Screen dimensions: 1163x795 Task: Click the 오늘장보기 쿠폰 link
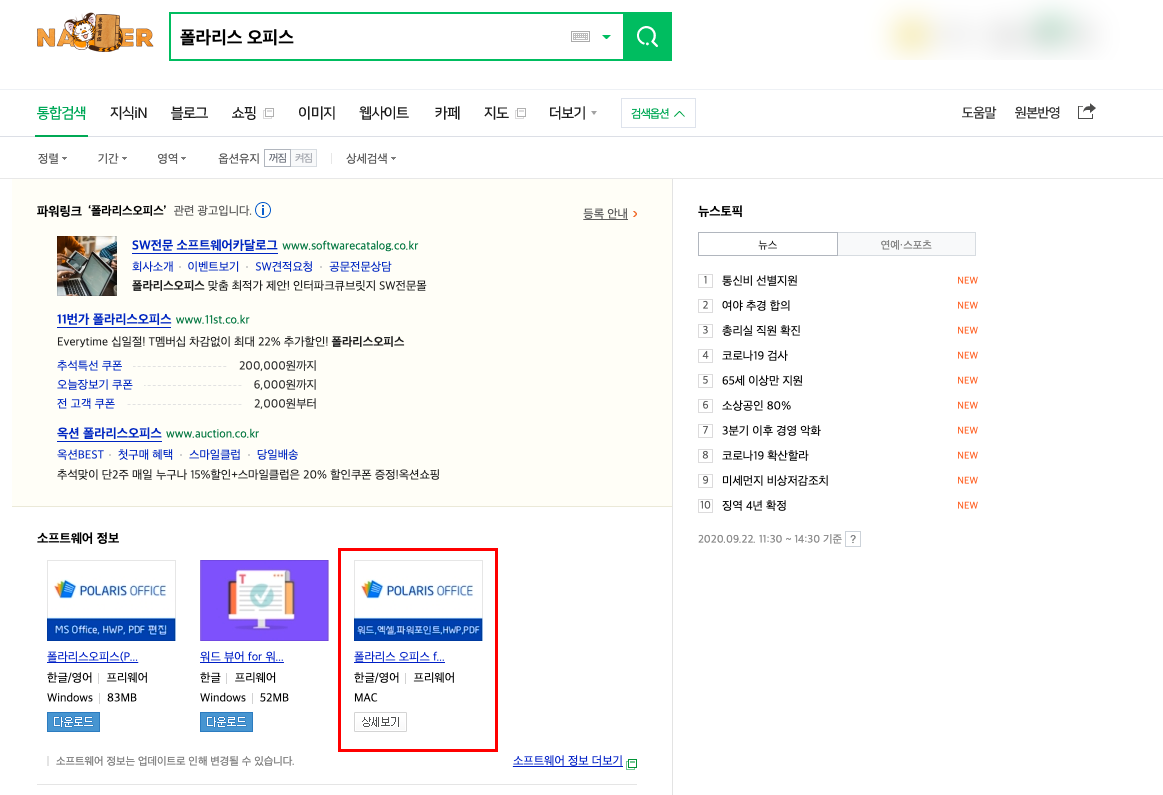(x=95, y=384)
